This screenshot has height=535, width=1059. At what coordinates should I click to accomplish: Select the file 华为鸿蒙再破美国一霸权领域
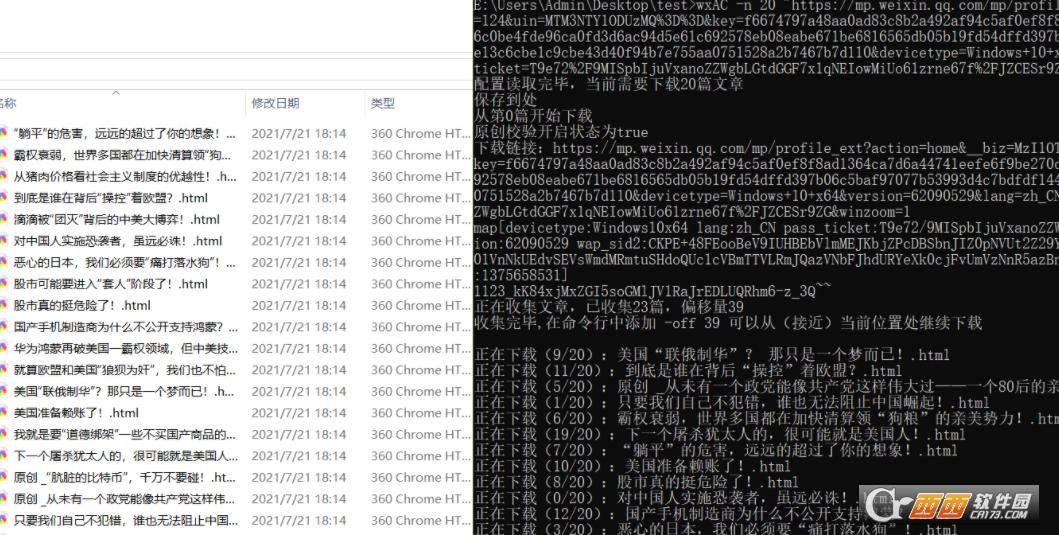point(125,349)
